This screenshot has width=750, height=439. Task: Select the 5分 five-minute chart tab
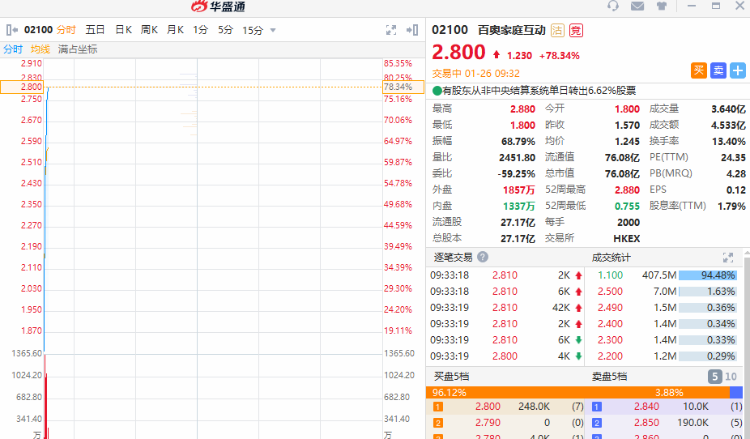click(225, 30)
